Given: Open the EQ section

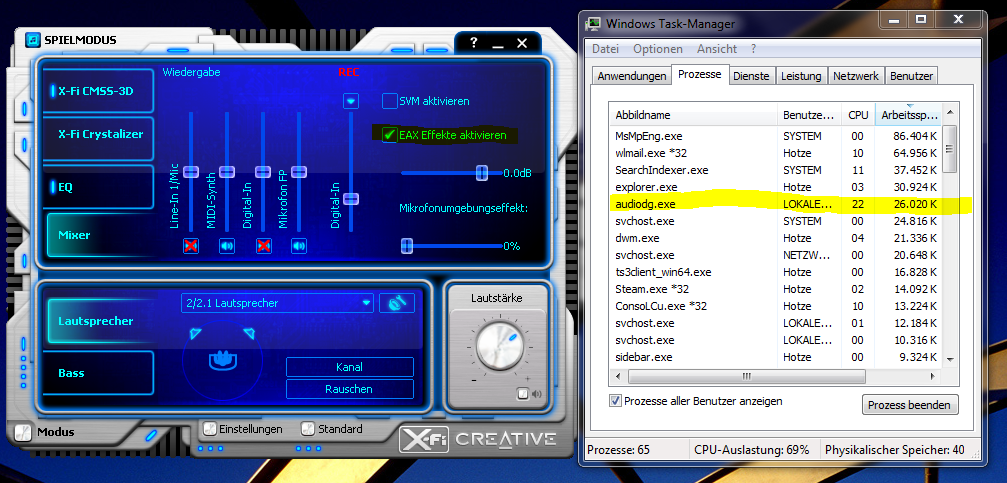Looking at the screenshot, I should (99, 187).
